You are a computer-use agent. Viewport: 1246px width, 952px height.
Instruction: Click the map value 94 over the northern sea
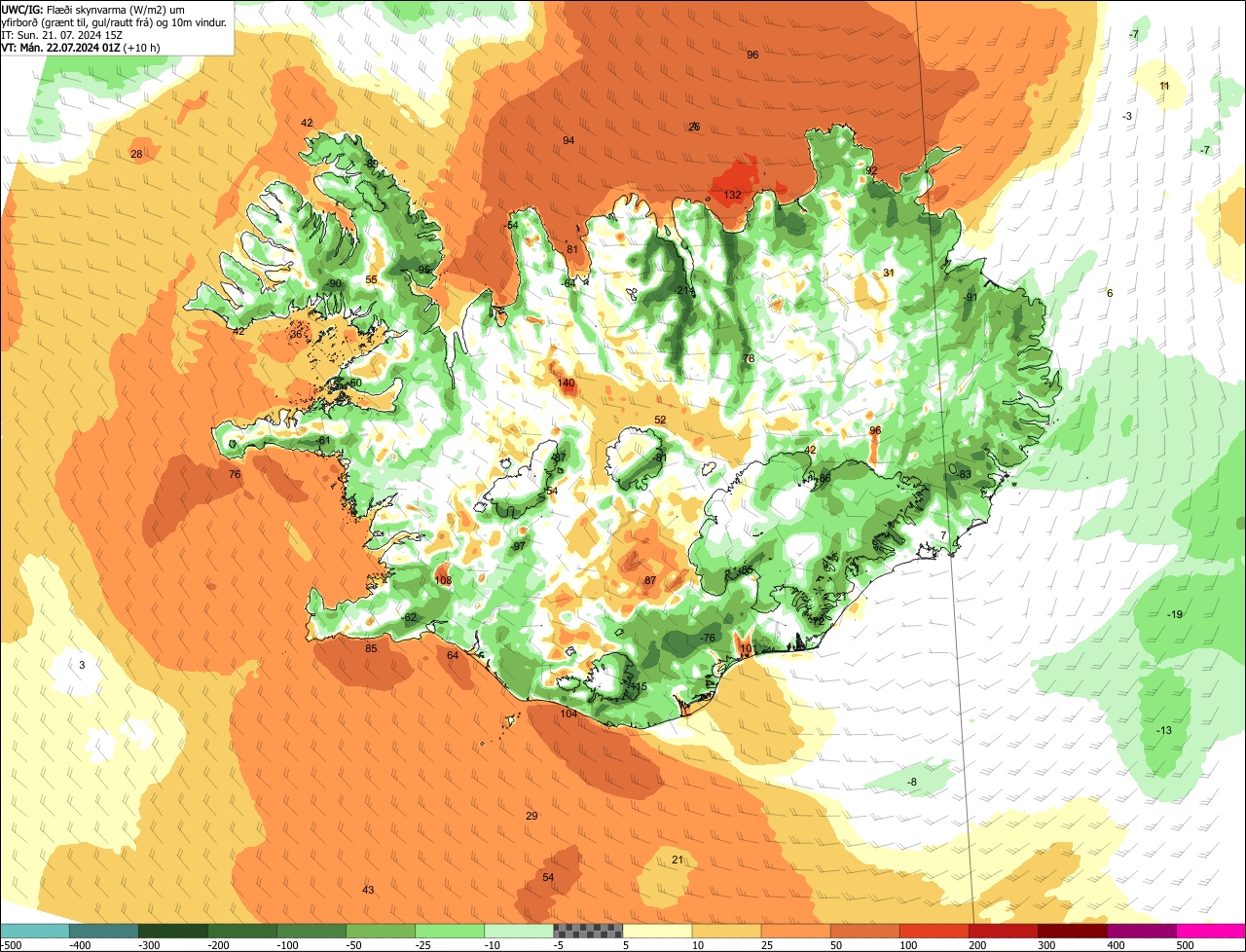coord(568,140)
